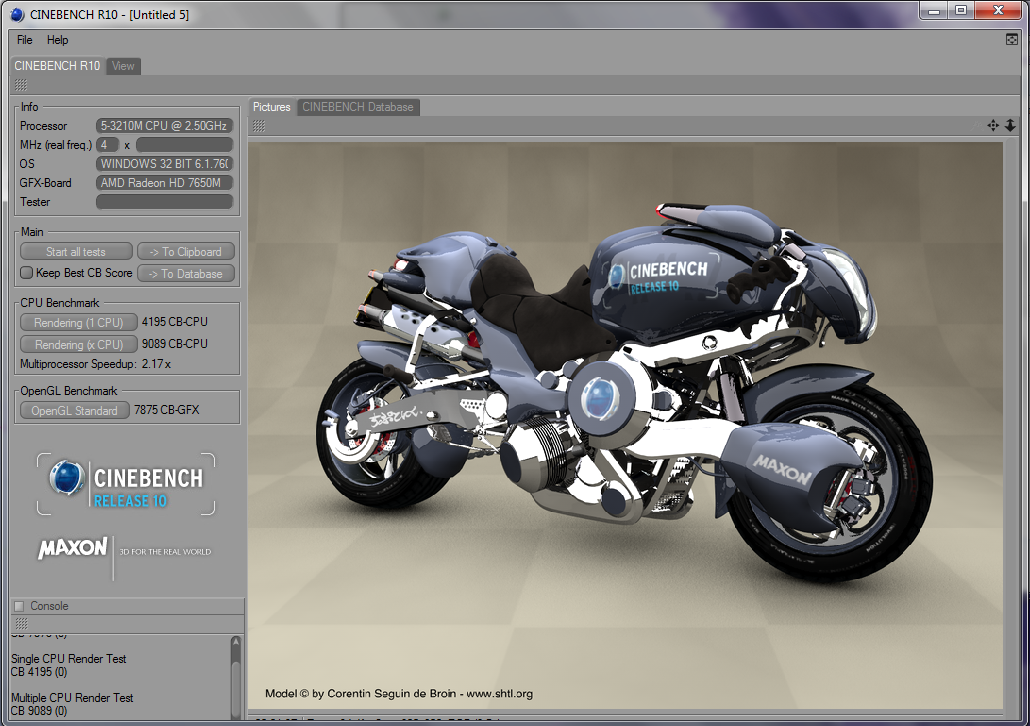1030x726 pixels.
Task: Click the 4195 CB-CPU score
Action: pyautogui.click(x=175, y=322)
